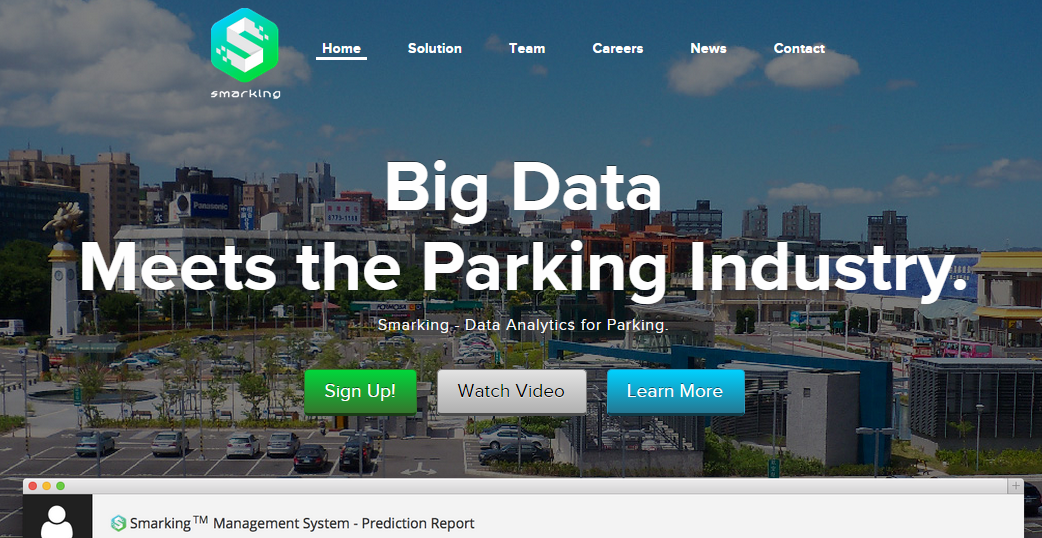Image resolution: width=1042 pixels, height=538 pixels.
Task: Open the News section
Action: 708,48
